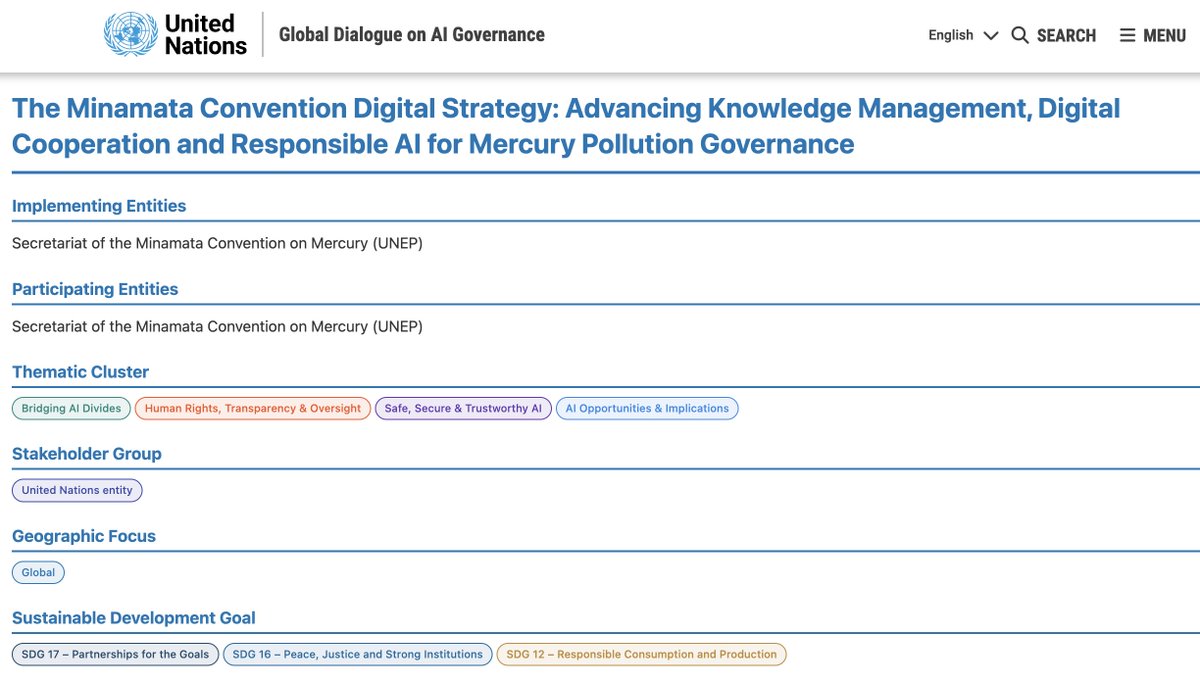Click the Participating Entities heading
Image resolution: width=1200 pixels, height=684 pixels.
pyautogui.click(x=95, y=289)
